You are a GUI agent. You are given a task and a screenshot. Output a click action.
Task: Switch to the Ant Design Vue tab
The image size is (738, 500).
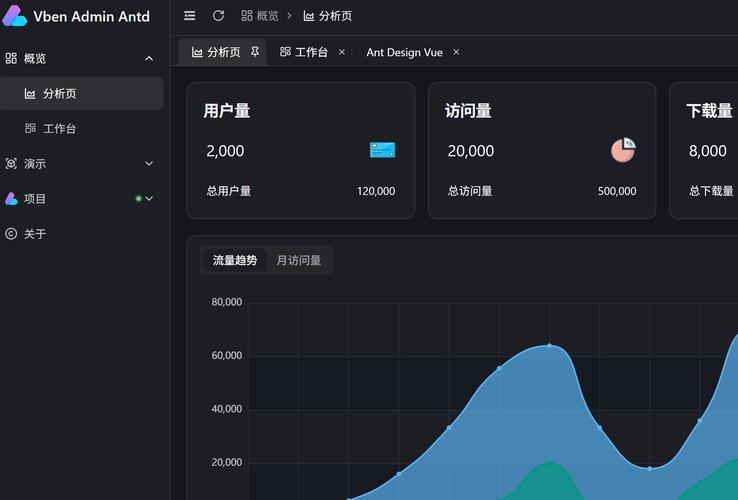coord(404,52)
